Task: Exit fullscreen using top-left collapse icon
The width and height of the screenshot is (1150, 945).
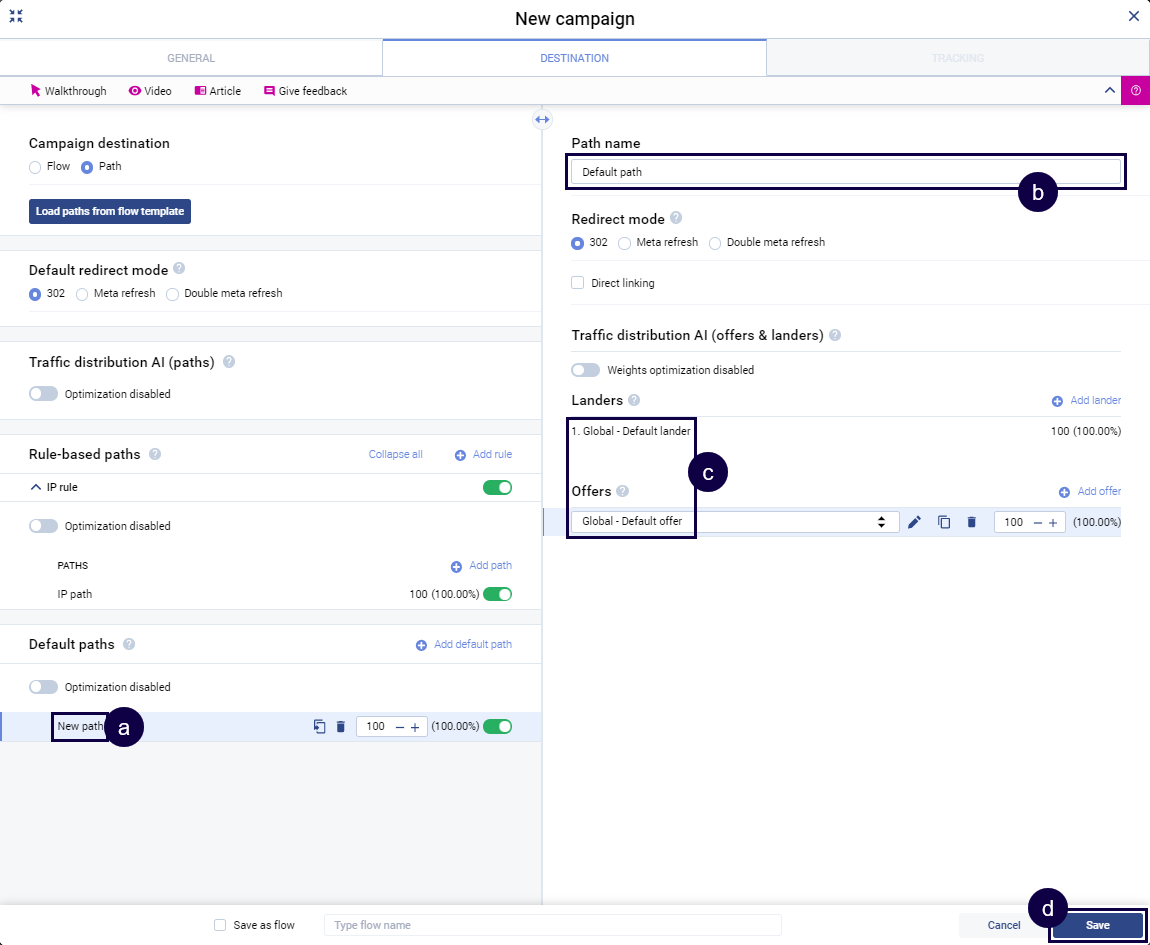Action: pos(16,16)
